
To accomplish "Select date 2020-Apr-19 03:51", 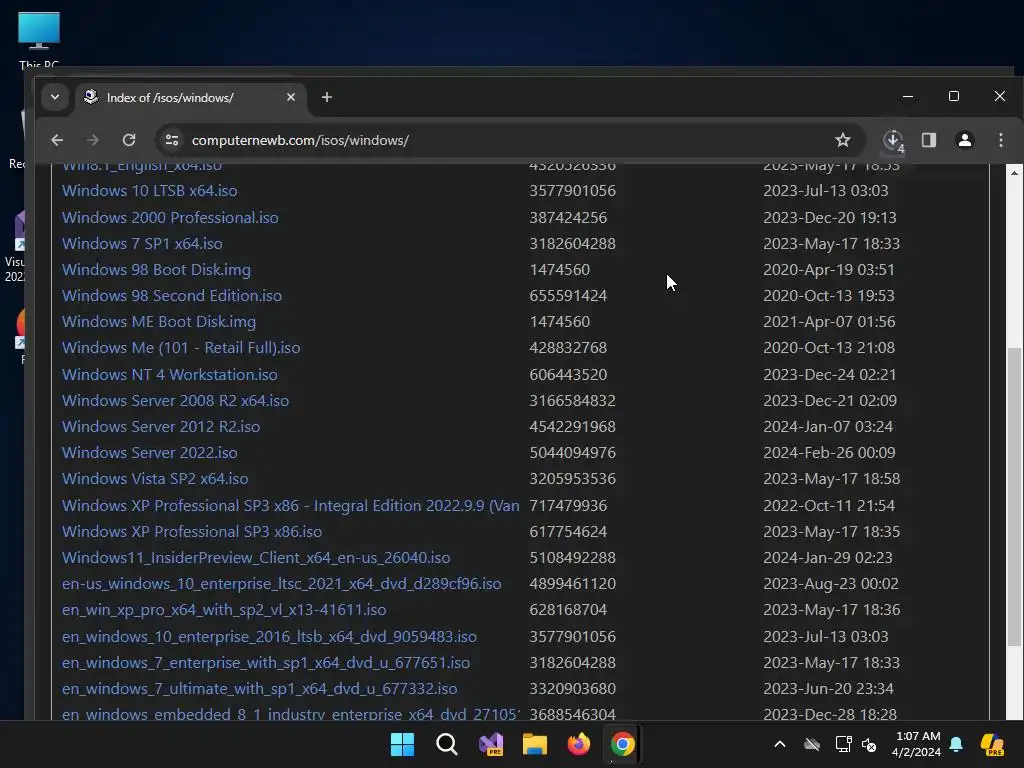I will coord(829,270).
